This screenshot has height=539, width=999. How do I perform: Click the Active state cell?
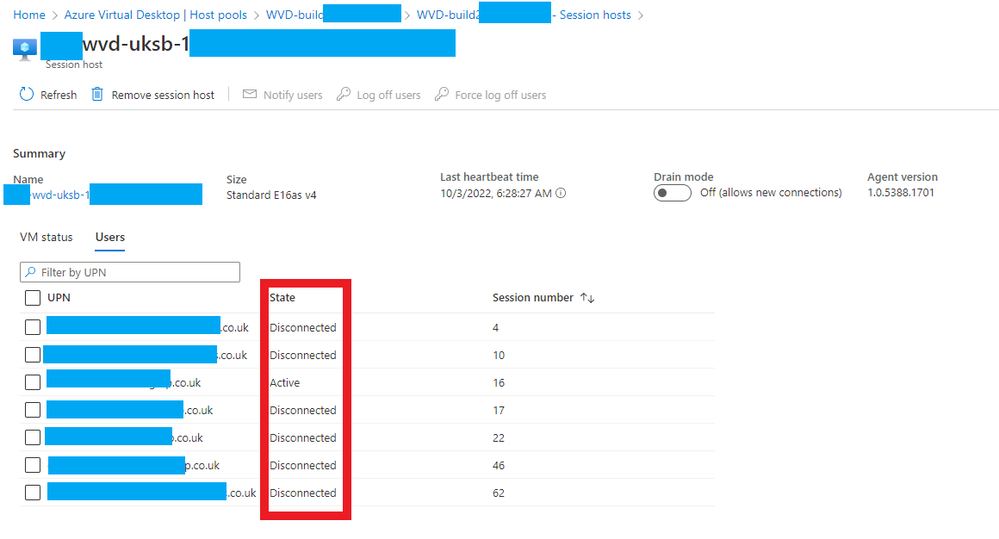tap(285, 383)
